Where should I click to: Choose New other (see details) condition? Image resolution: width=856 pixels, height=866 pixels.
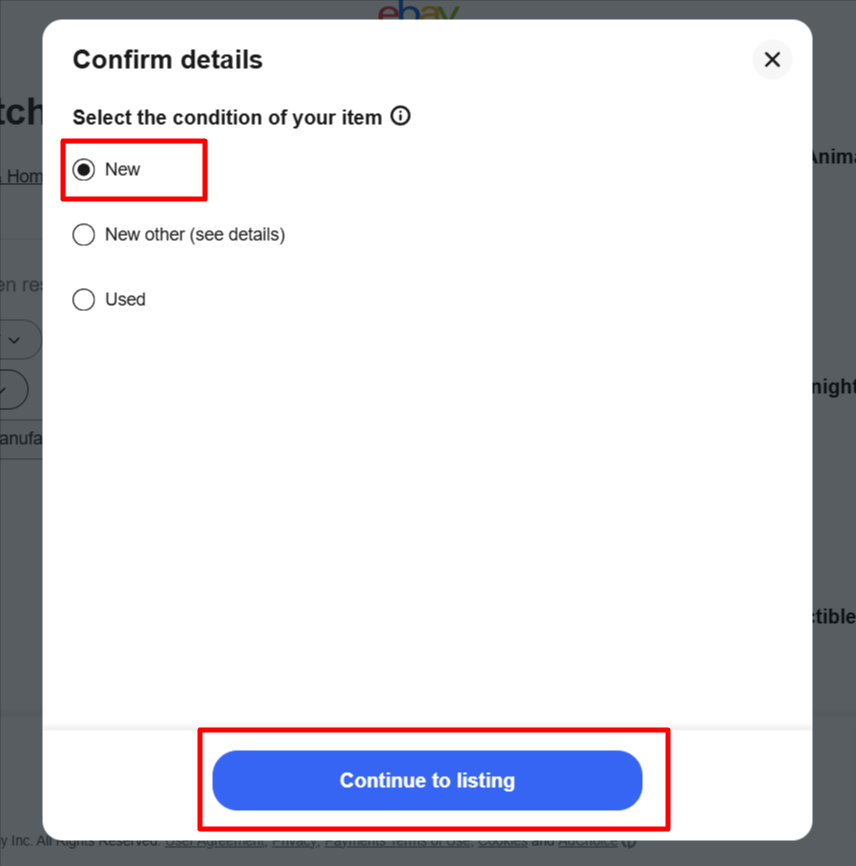(x=83, y=235)
